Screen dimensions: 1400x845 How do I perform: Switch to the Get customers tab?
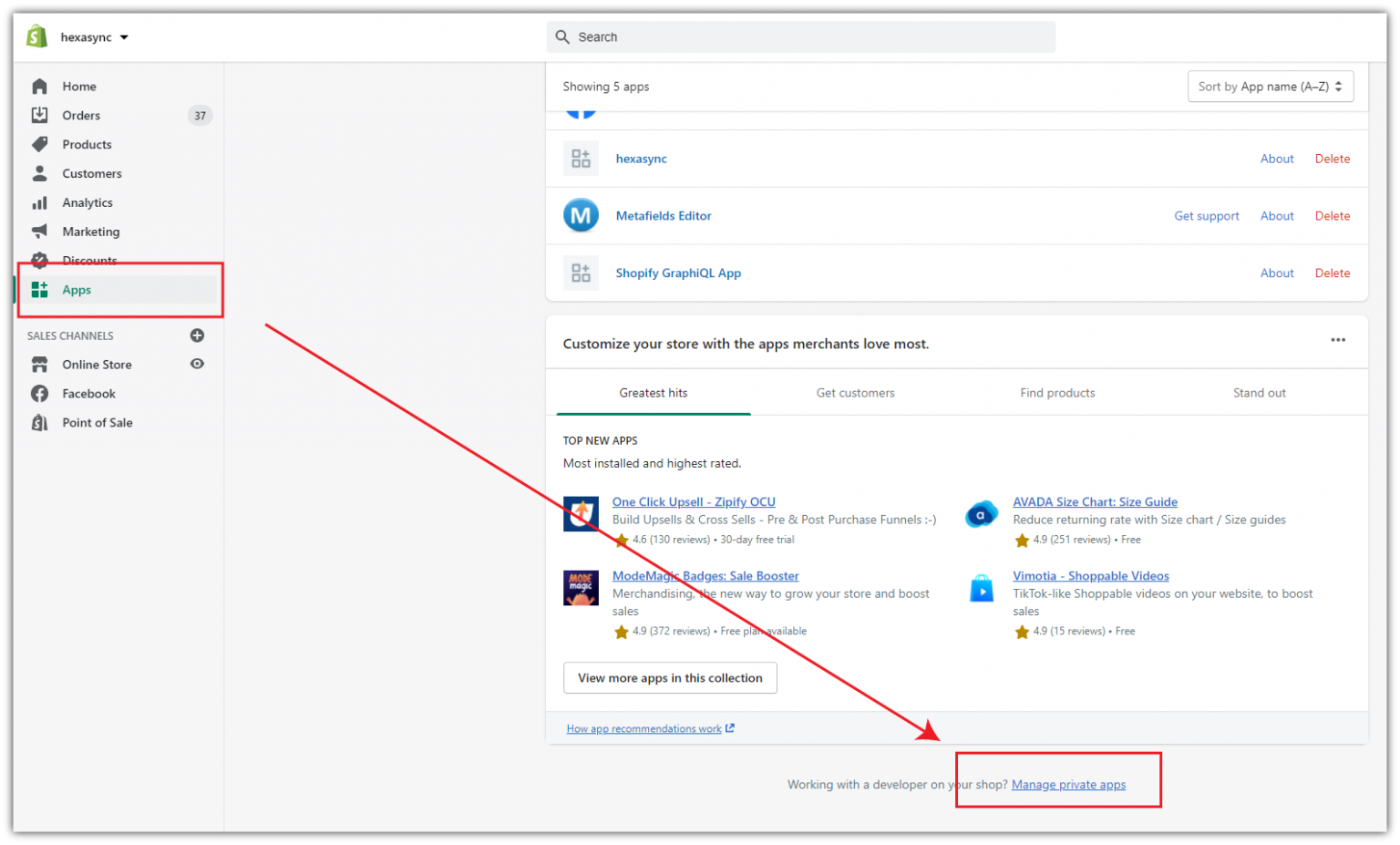[855, 392]
